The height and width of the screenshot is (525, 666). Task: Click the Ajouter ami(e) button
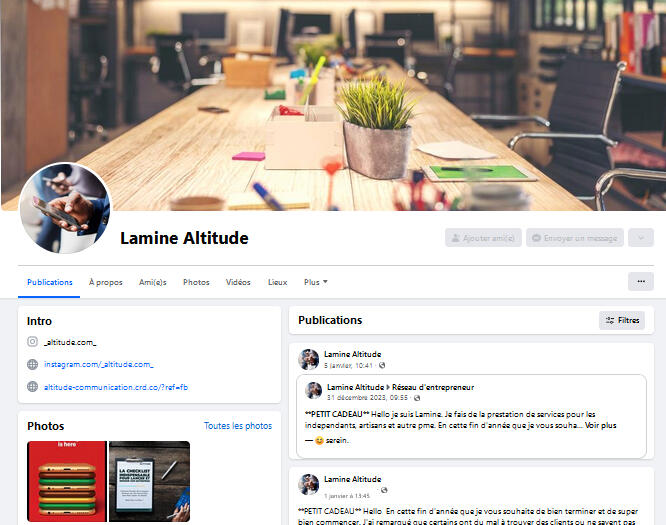click(483, 238)
